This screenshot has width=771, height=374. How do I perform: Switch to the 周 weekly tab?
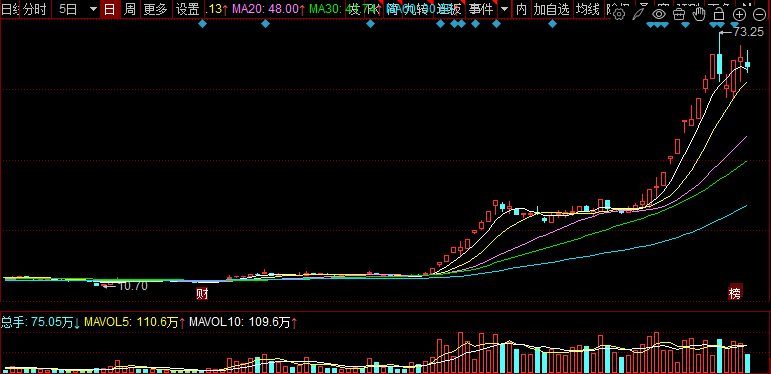tap(130, 9)
